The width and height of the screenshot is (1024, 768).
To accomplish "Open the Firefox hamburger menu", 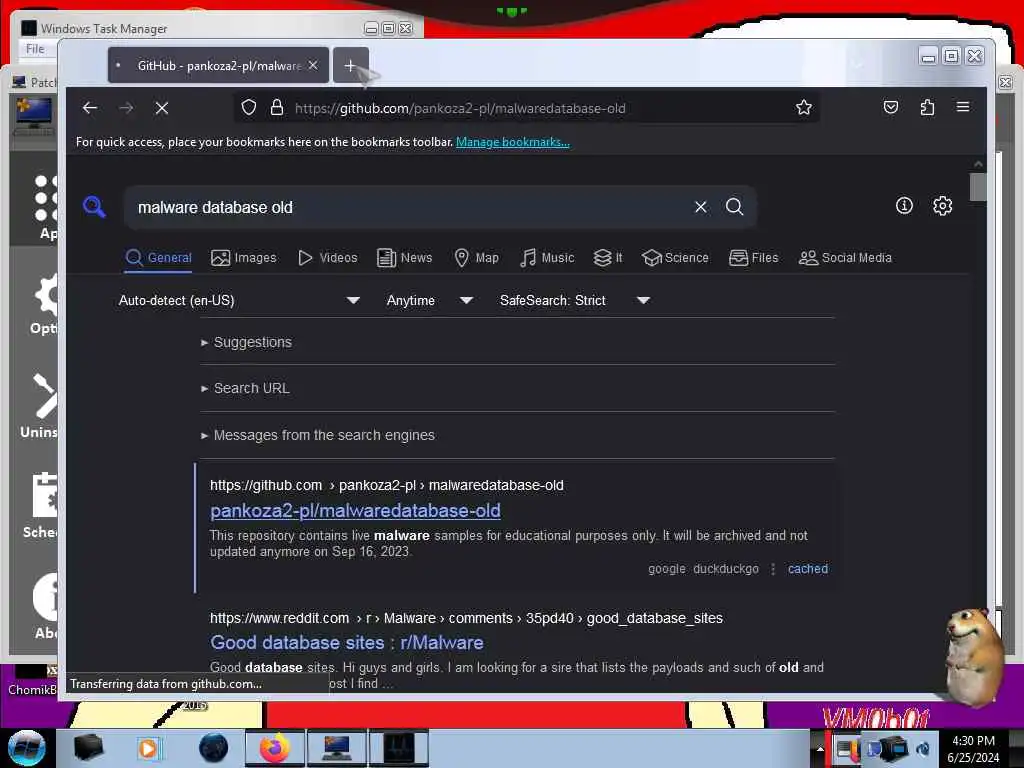I will pyautogui.click(x=963, y=107).
